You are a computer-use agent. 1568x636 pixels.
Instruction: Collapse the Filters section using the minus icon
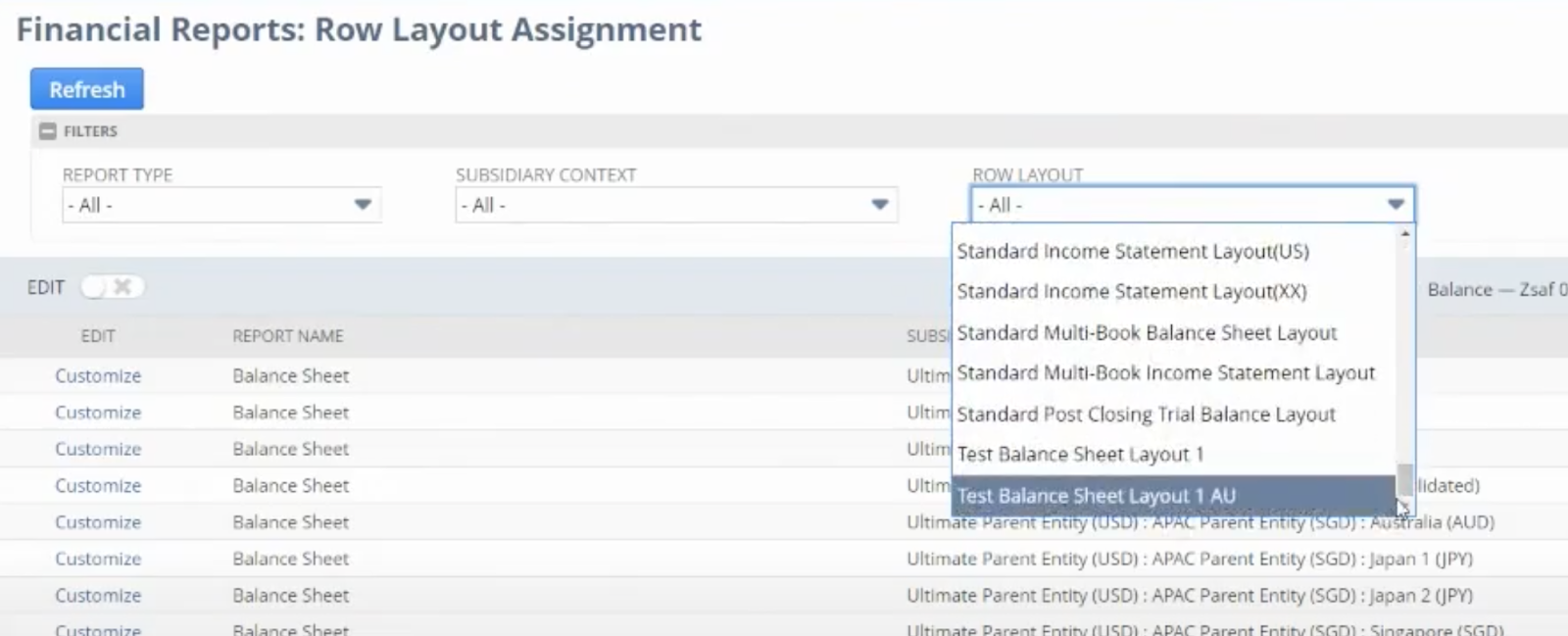(46, 130)
